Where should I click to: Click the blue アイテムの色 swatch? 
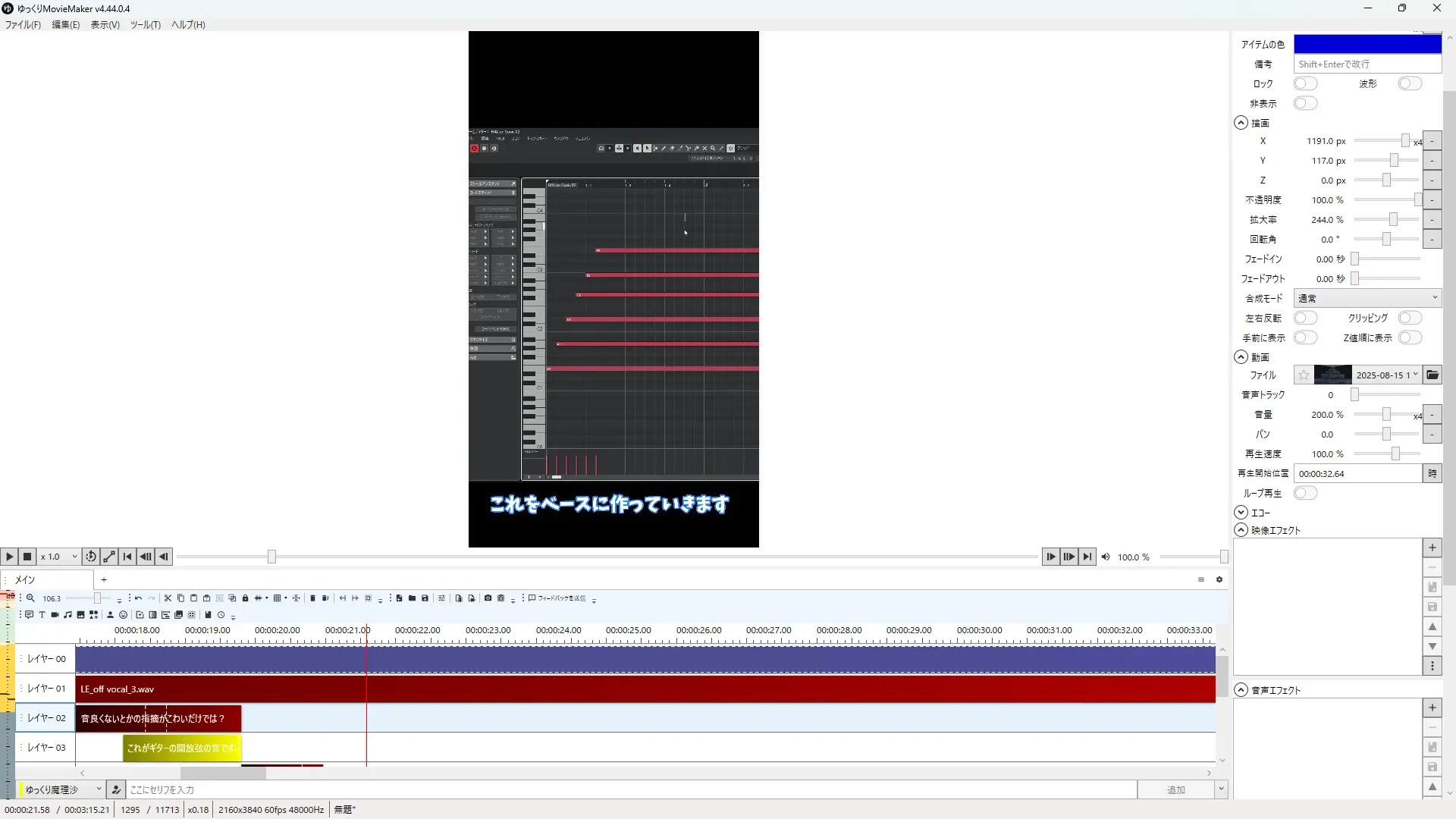tap(1367, 44)
